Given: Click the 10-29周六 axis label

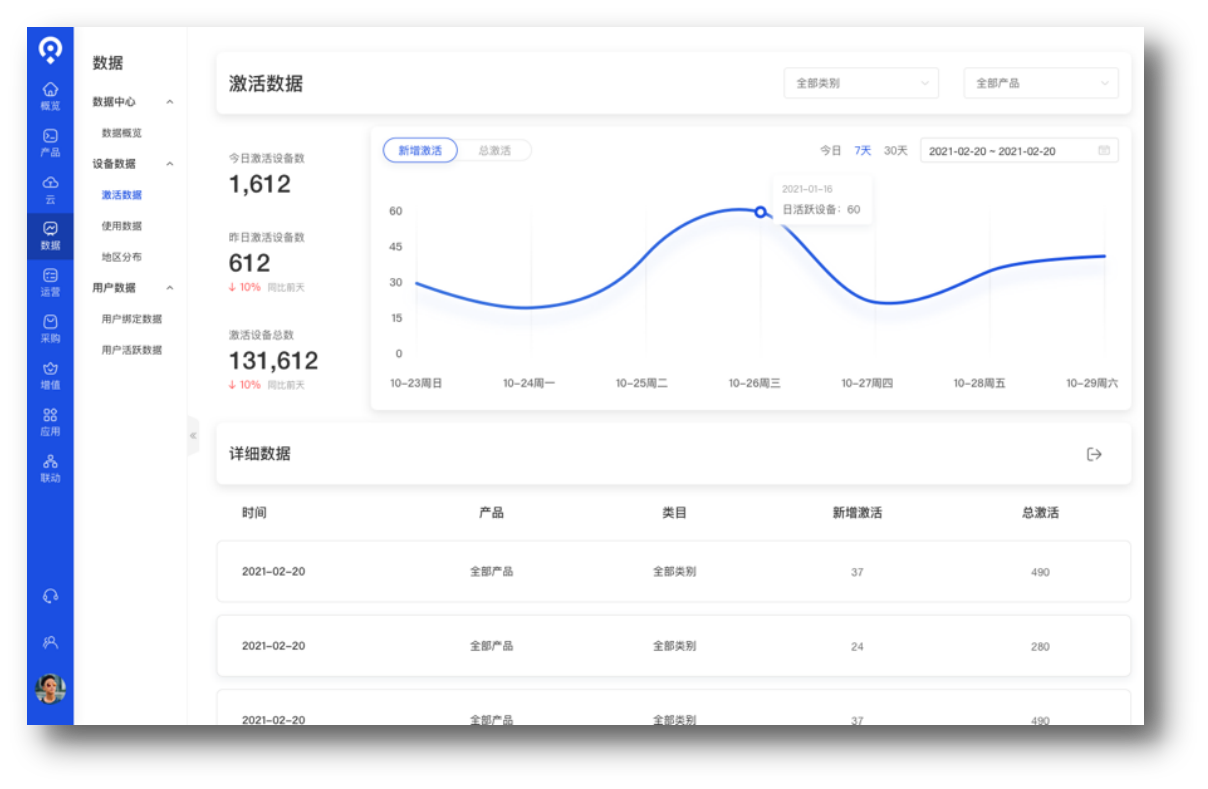Looking at the screenshot, I should pyautogui.click(x=1092, y=383).
